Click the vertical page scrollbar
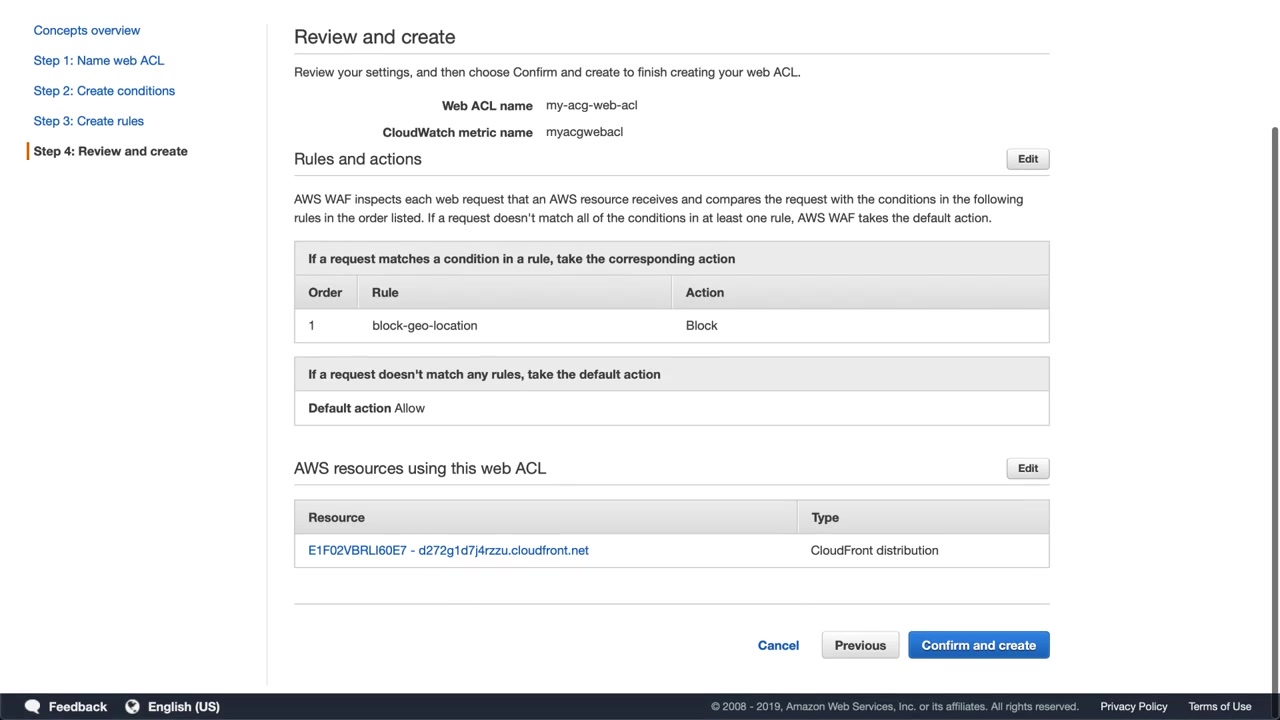 (1274, 400)
